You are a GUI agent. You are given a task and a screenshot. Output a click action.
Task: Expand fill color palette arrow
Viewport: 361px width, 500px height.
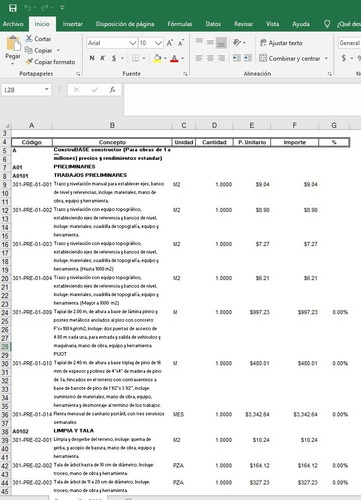coord(165,58)
